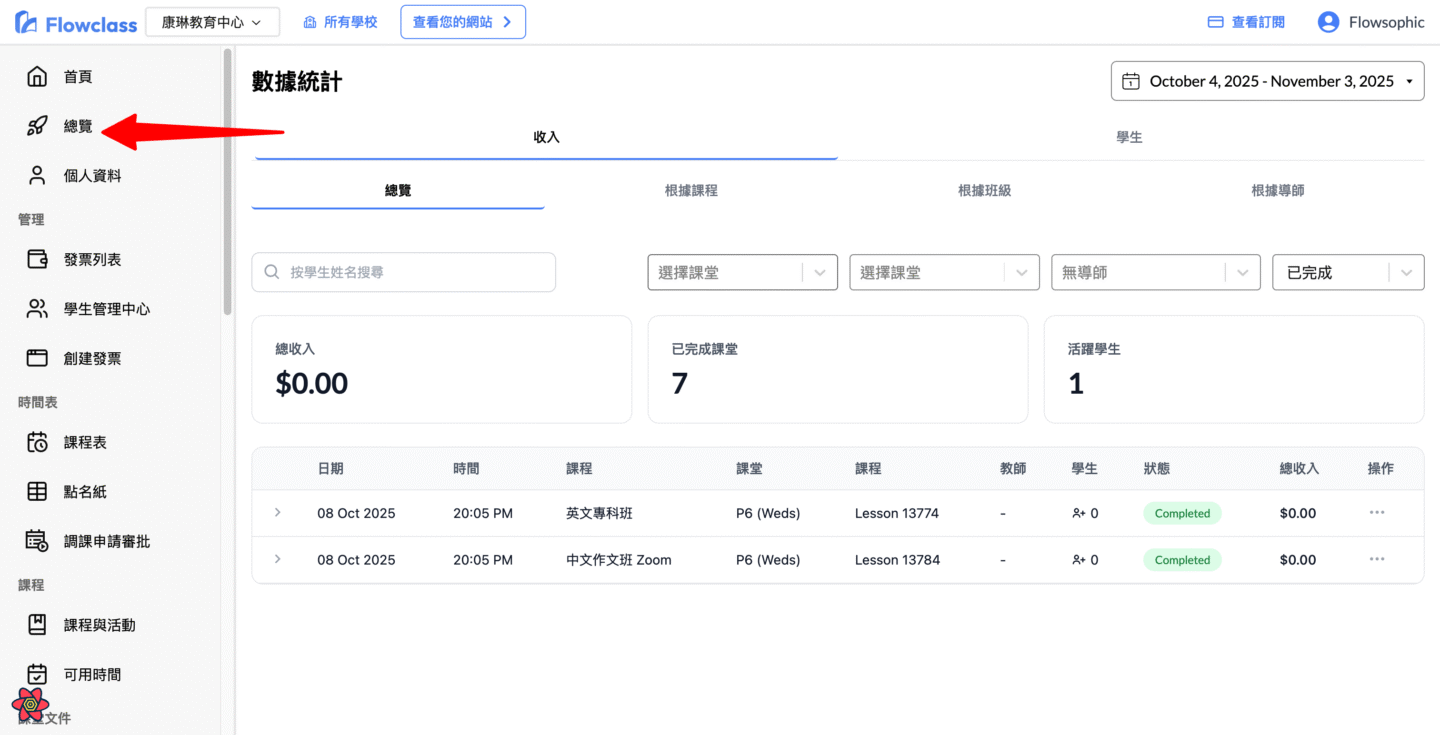This screenshot has width=1440, height=735.
Task: Click the rocket overview icon
Action: [x=37, y=126]
